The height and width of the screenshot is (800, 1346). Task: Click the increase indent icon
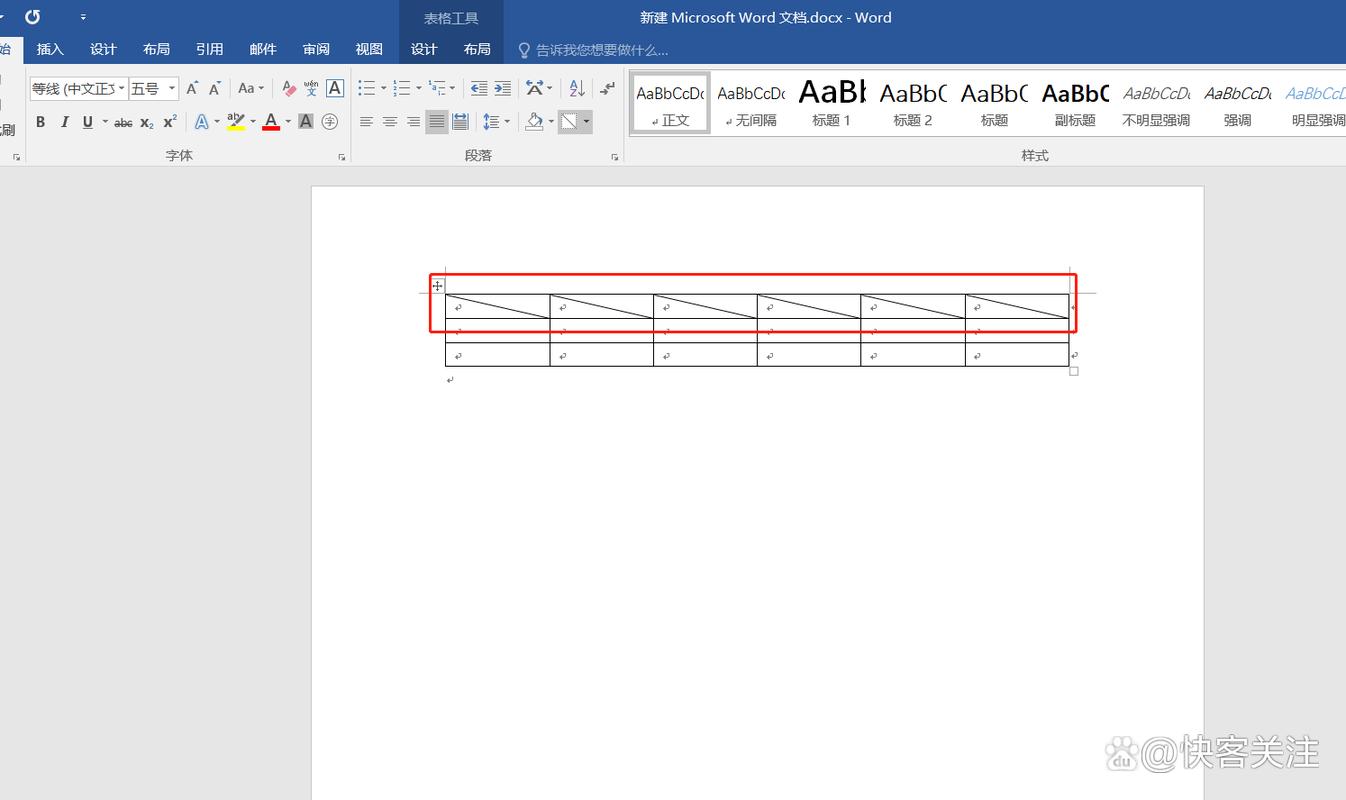[502, 88]
